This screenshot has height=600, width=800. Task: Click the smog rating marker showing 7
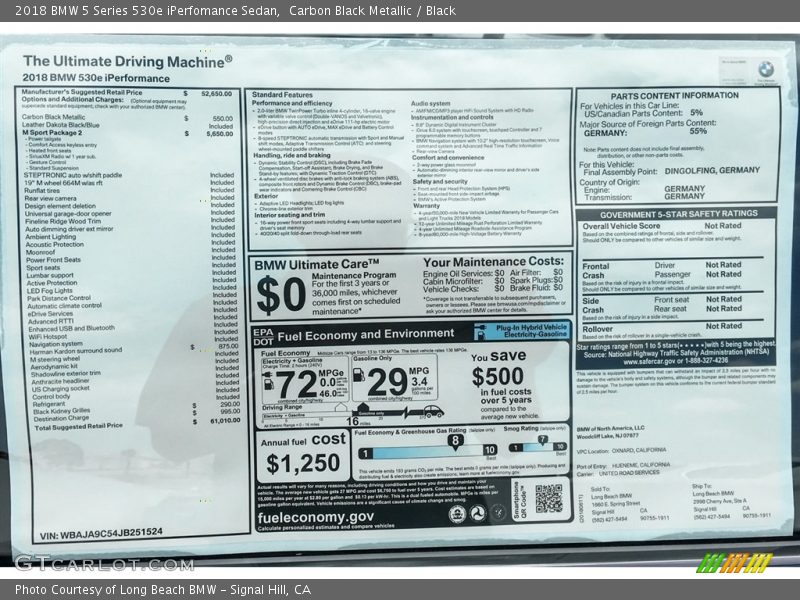(542, 440)
